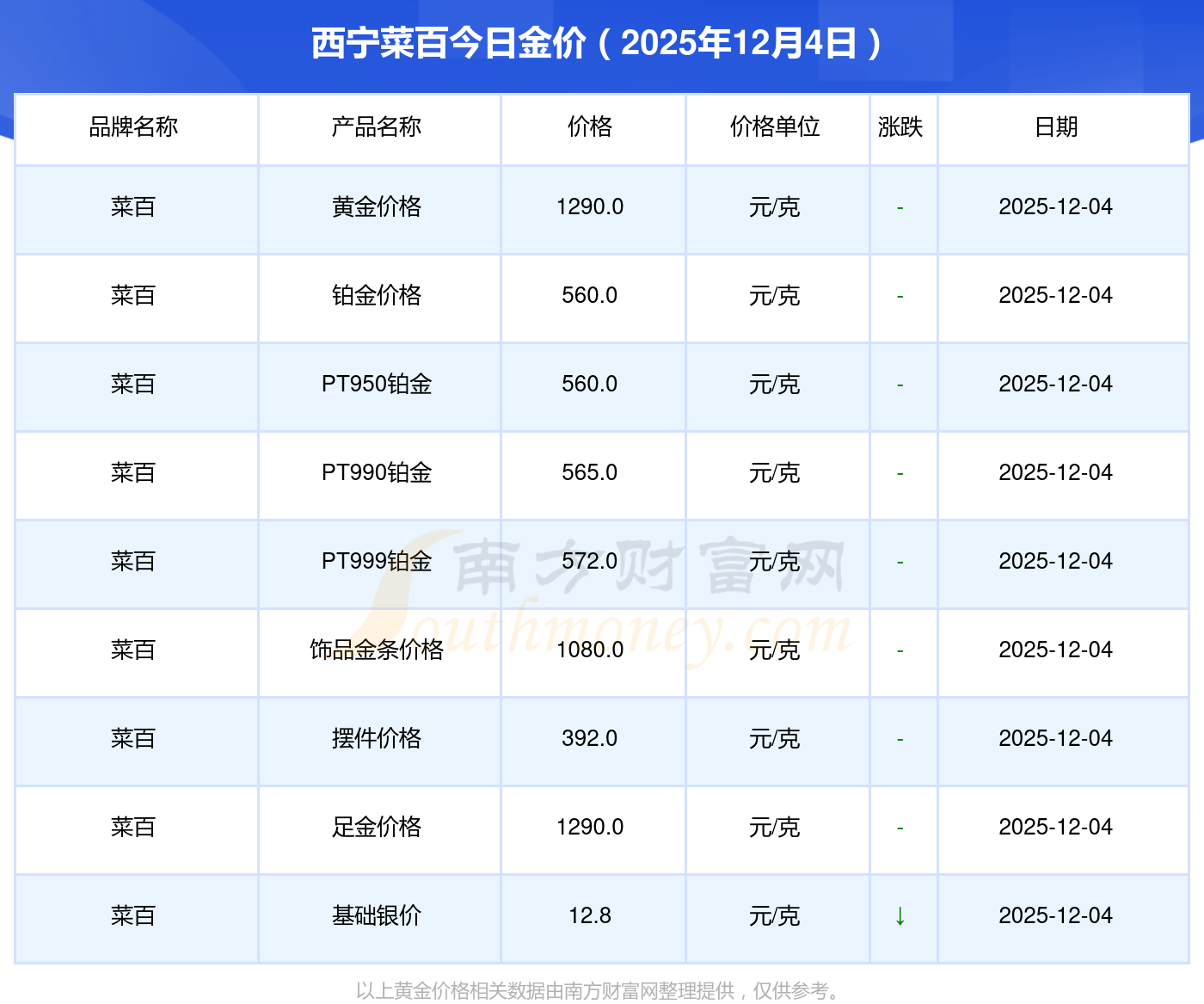This screenshot has height=1004, width=1204.
Task: Select the price 560.0 in the PT950铂金 row
Action: pyautogui.click(x=590, y=385)
